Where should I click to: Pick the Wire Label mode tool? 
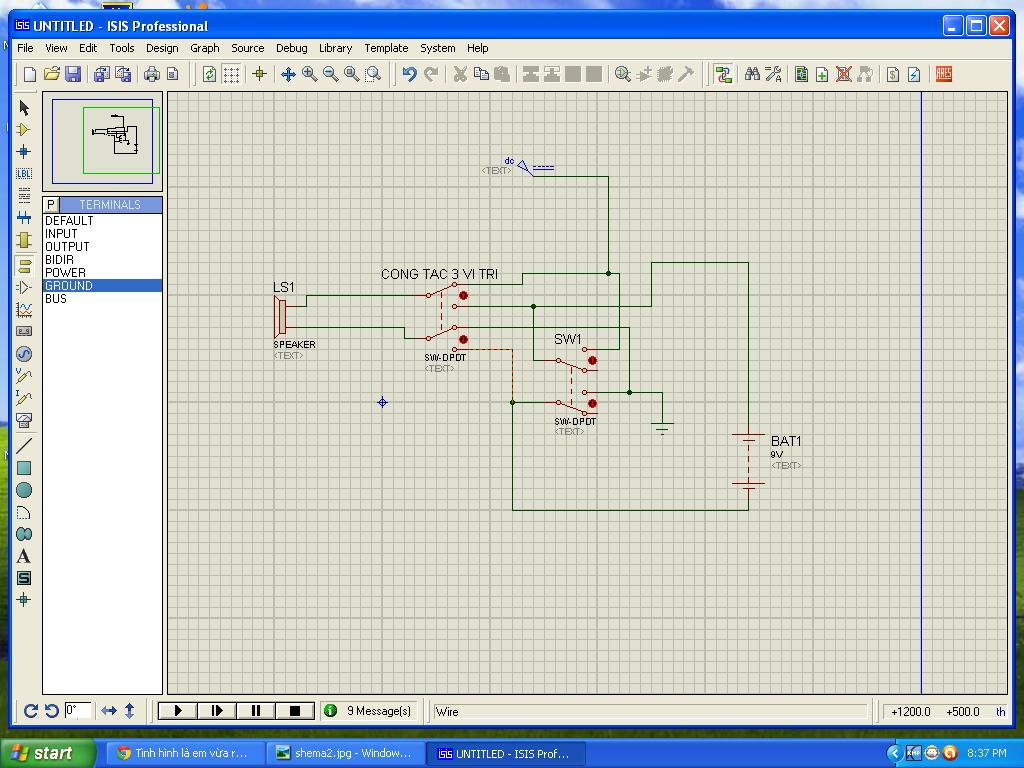24,174
